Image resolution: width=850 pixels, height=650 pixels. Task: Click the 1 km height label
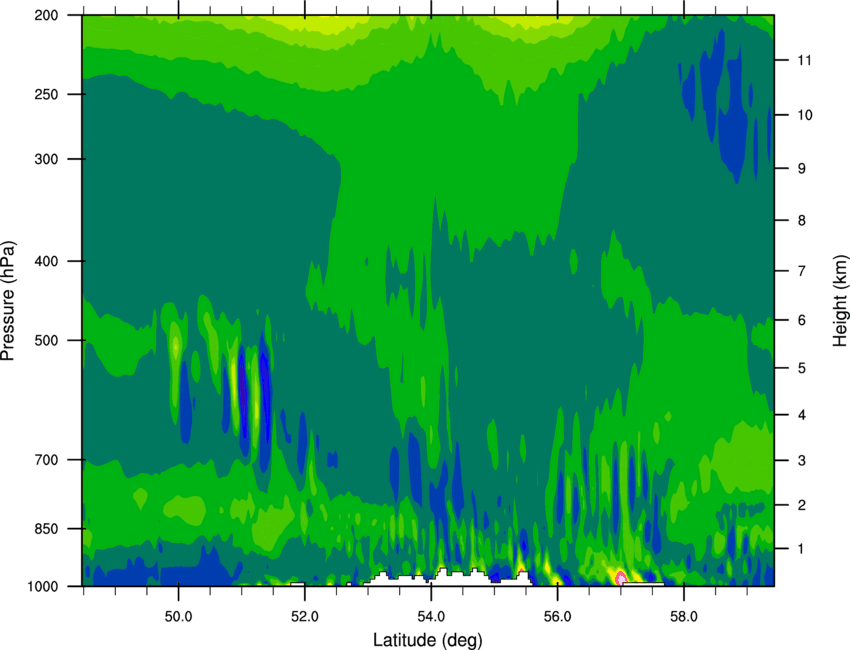point(802,549)
